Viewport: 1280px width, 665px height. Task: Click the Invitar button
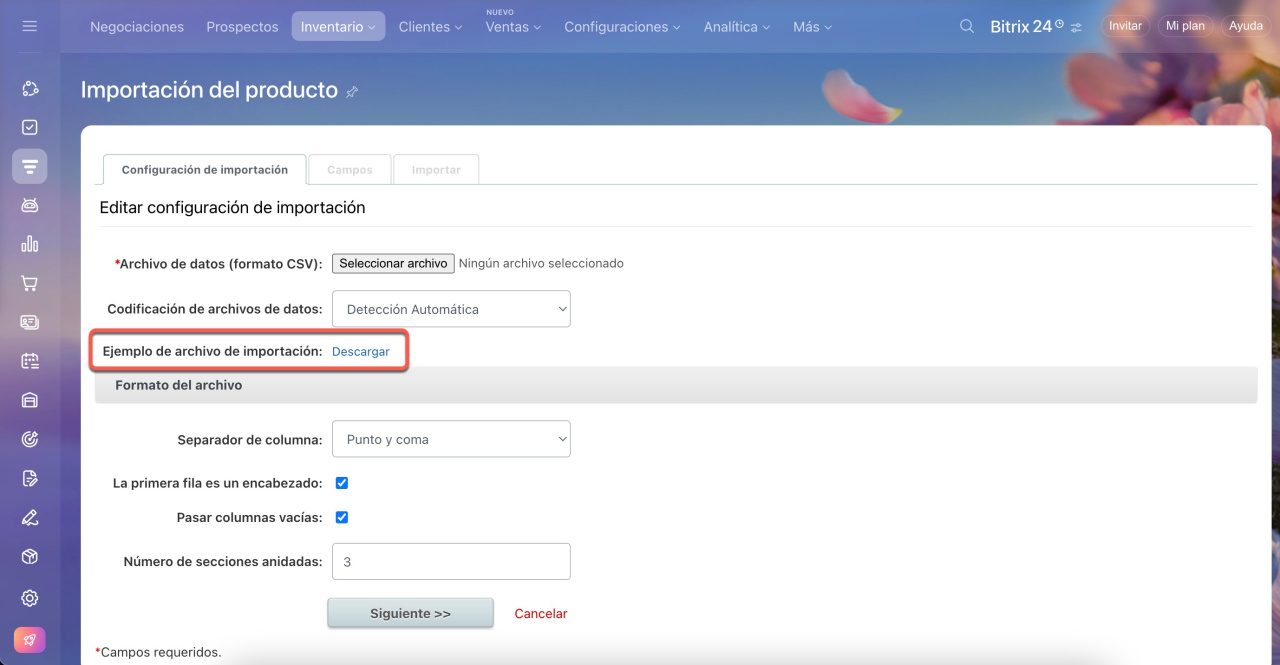coord(1125,26)
